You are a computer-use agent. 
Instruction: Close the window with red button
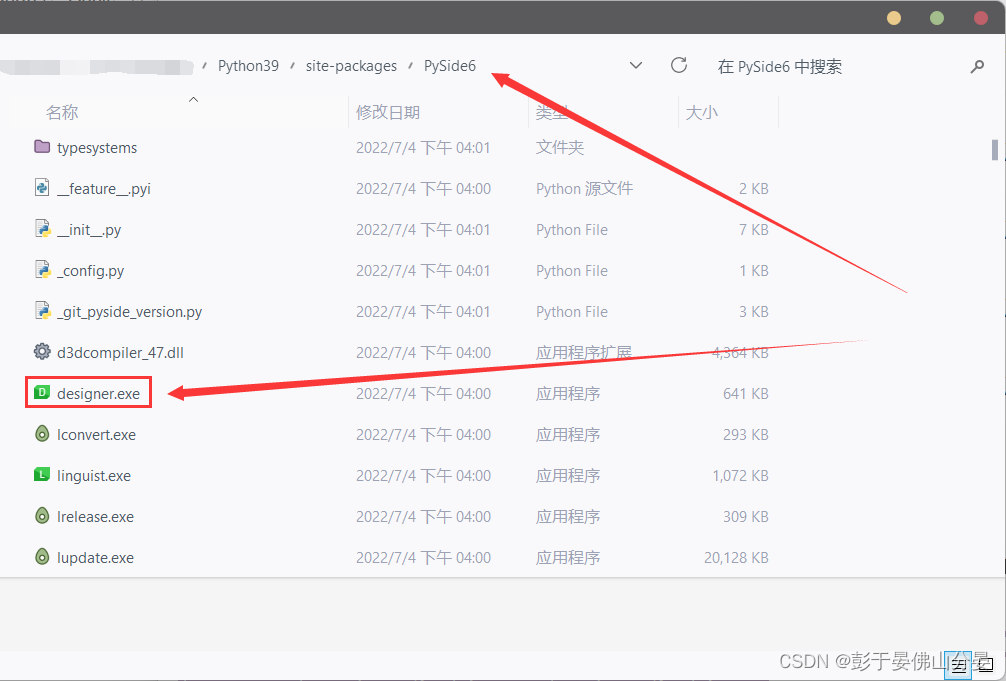coord(980,18)
